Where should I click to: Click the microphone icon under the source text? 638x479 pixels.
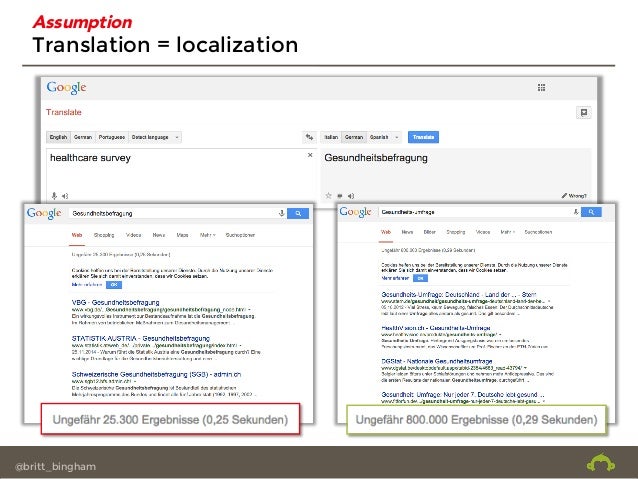pos(54,196)
